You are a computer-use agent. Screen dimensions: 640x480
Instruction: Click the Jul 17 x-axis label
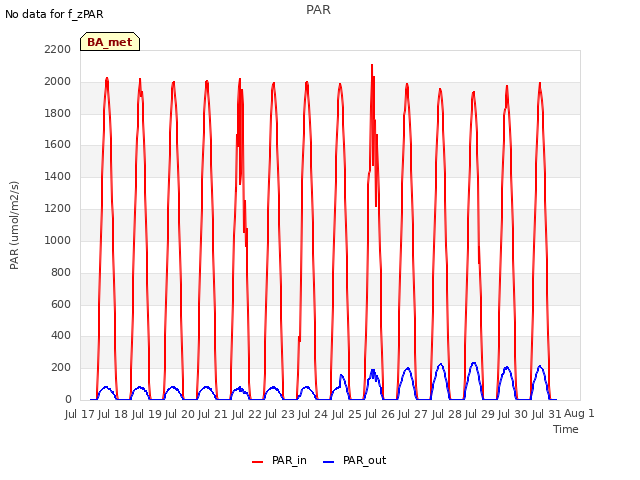click(x=80, y=414)
